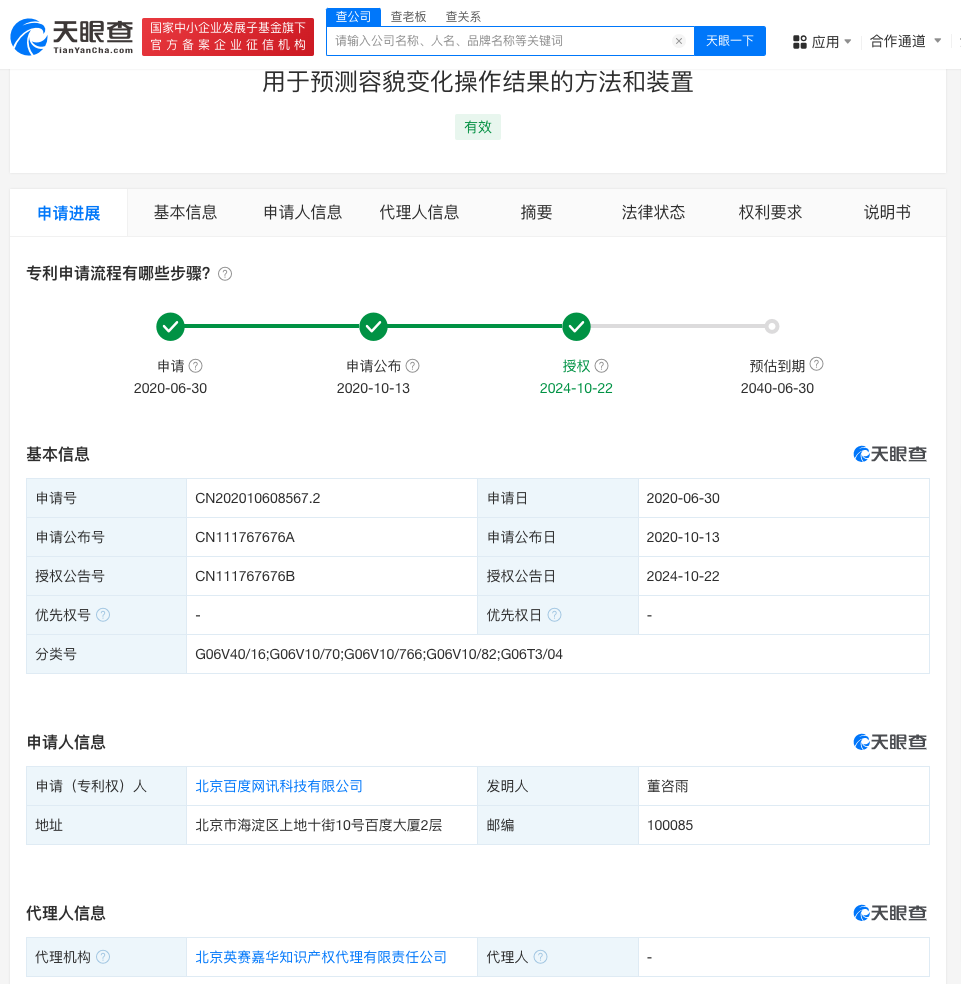Screen dimensions: 961x984
Task: Click the 有效 status badge
Action: point(478,127)
